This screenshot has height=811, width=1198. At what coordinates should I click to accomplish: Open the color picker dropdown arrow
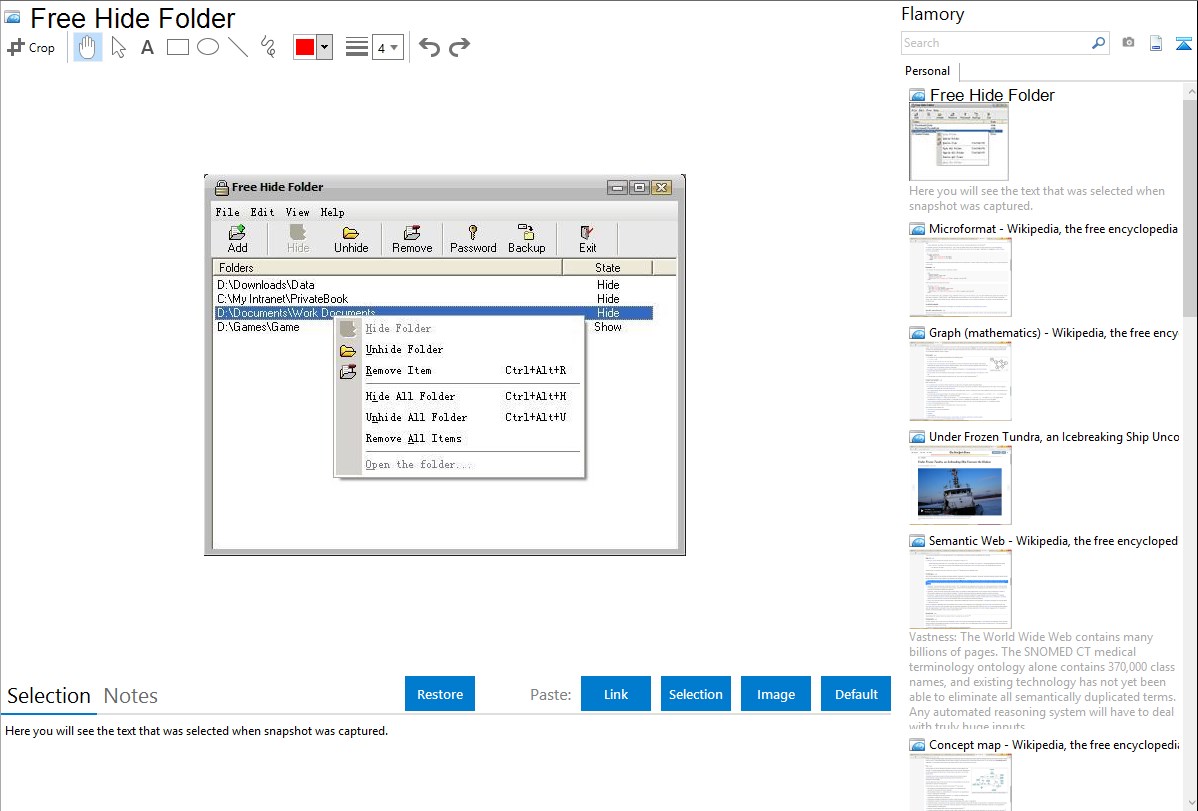[x=324, y=47]
